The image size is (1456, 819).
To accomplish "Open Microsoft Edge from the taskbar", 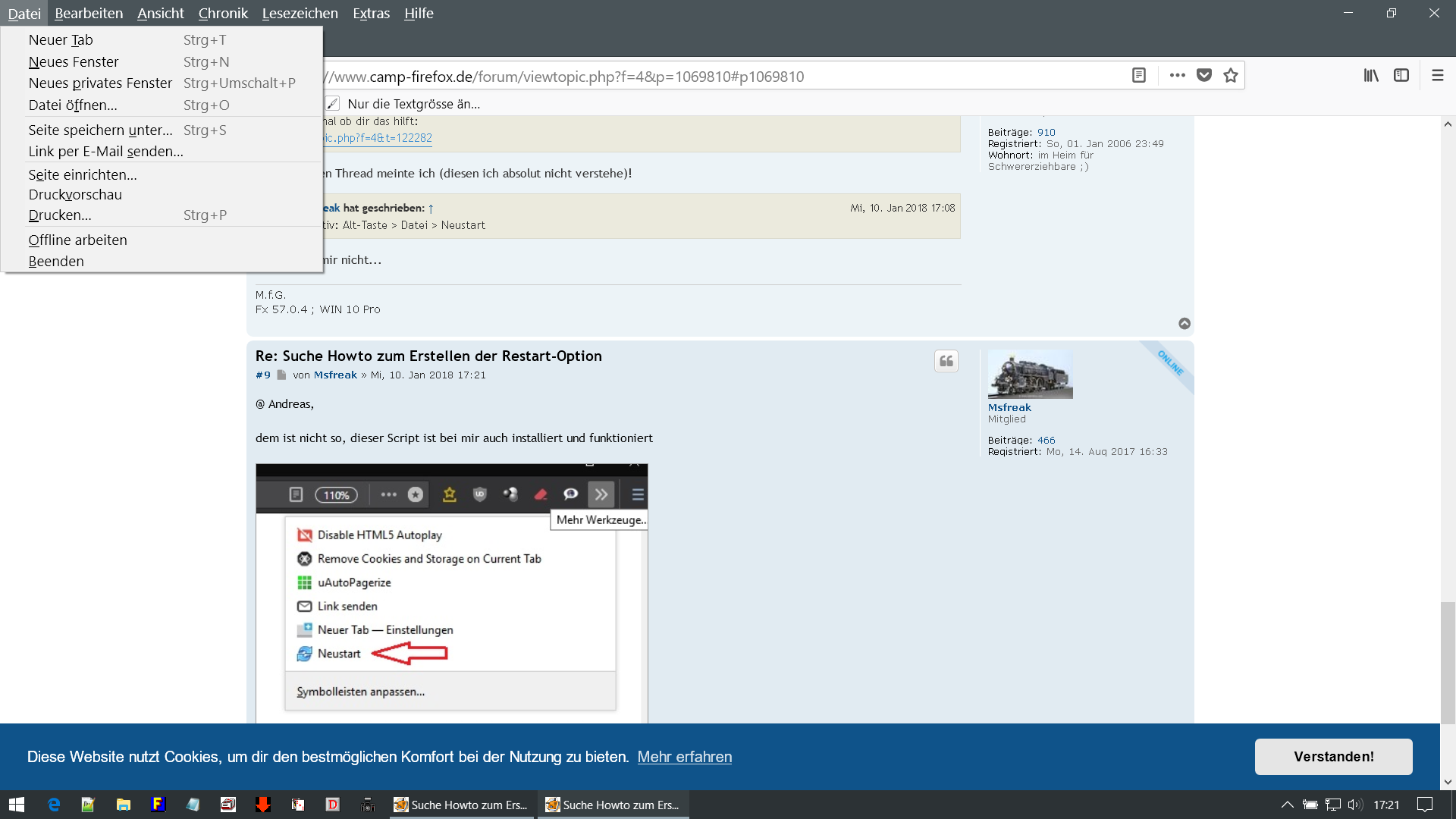I will [x=54, y=805].
